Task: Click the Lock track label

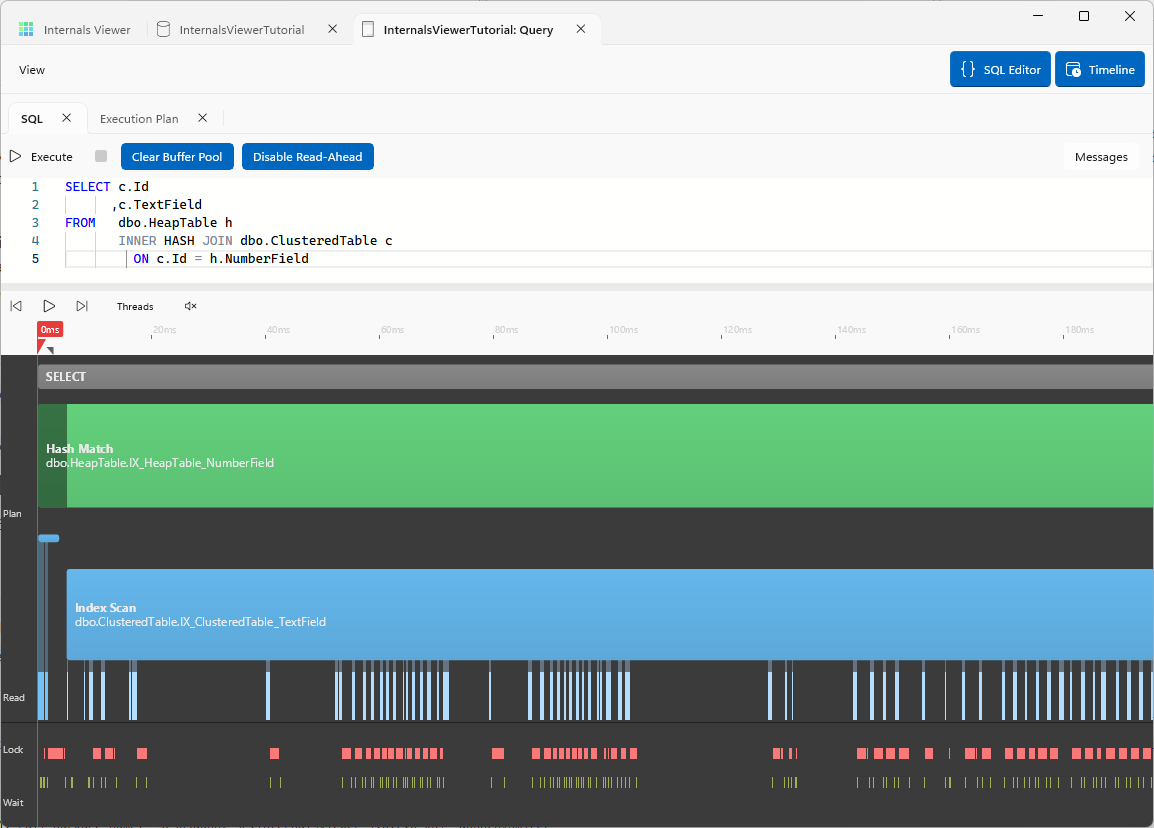Action: [13, 750]
